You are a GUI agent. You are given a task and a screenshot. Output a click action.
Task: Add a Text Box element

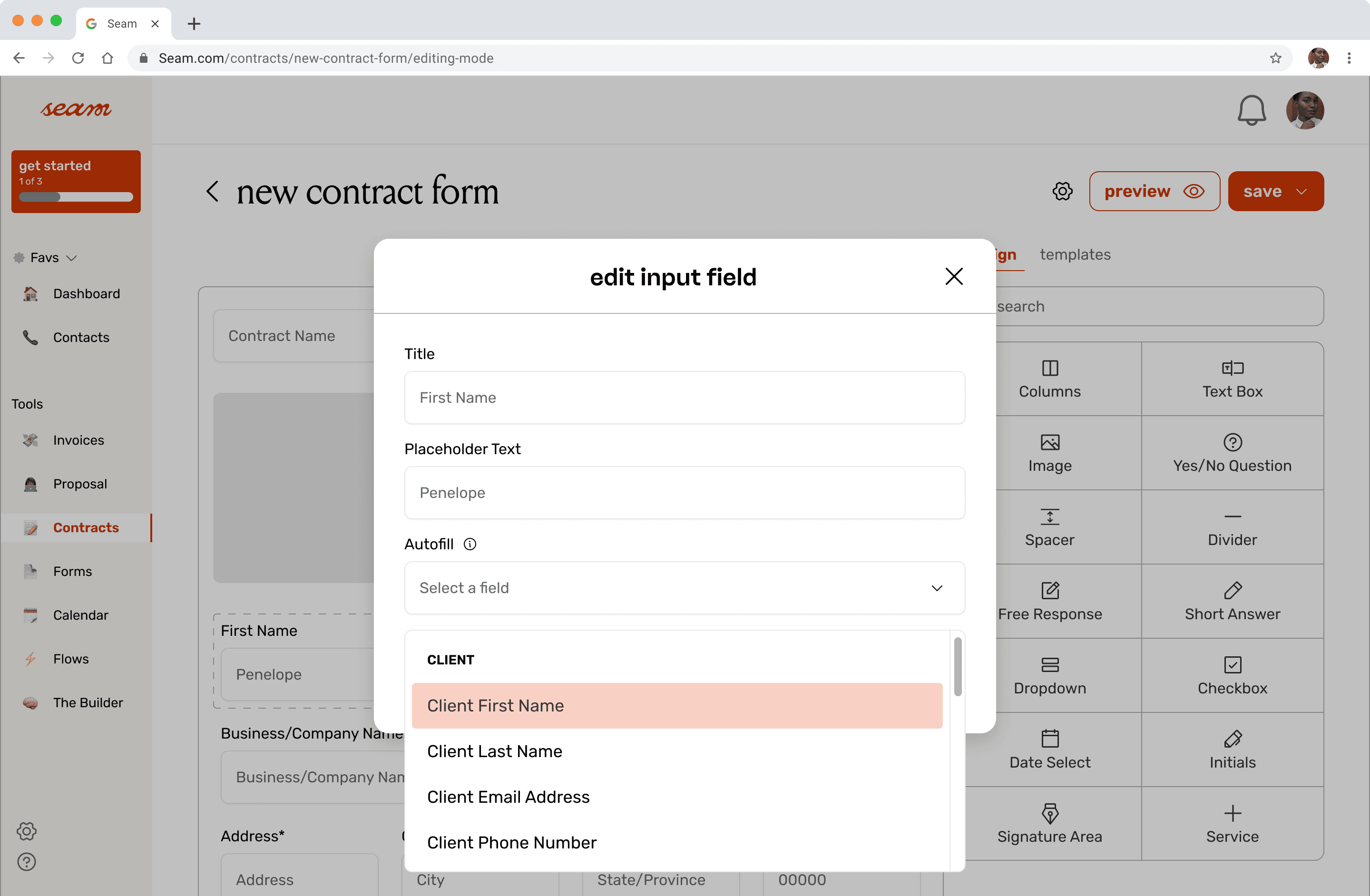pos(1233,379)
